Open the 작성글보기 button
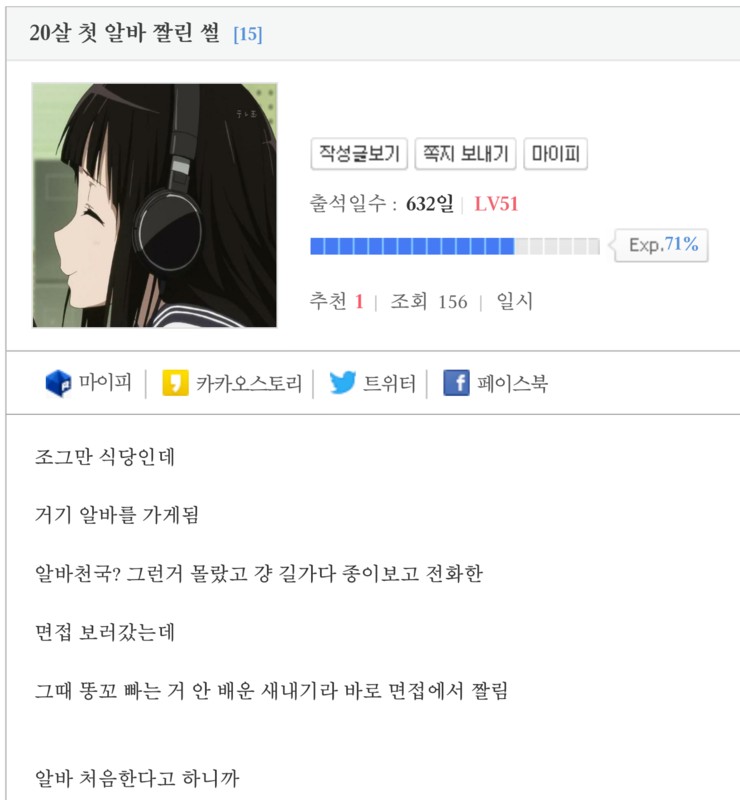Viewport: 740px width, 800px height. point(359,154)
